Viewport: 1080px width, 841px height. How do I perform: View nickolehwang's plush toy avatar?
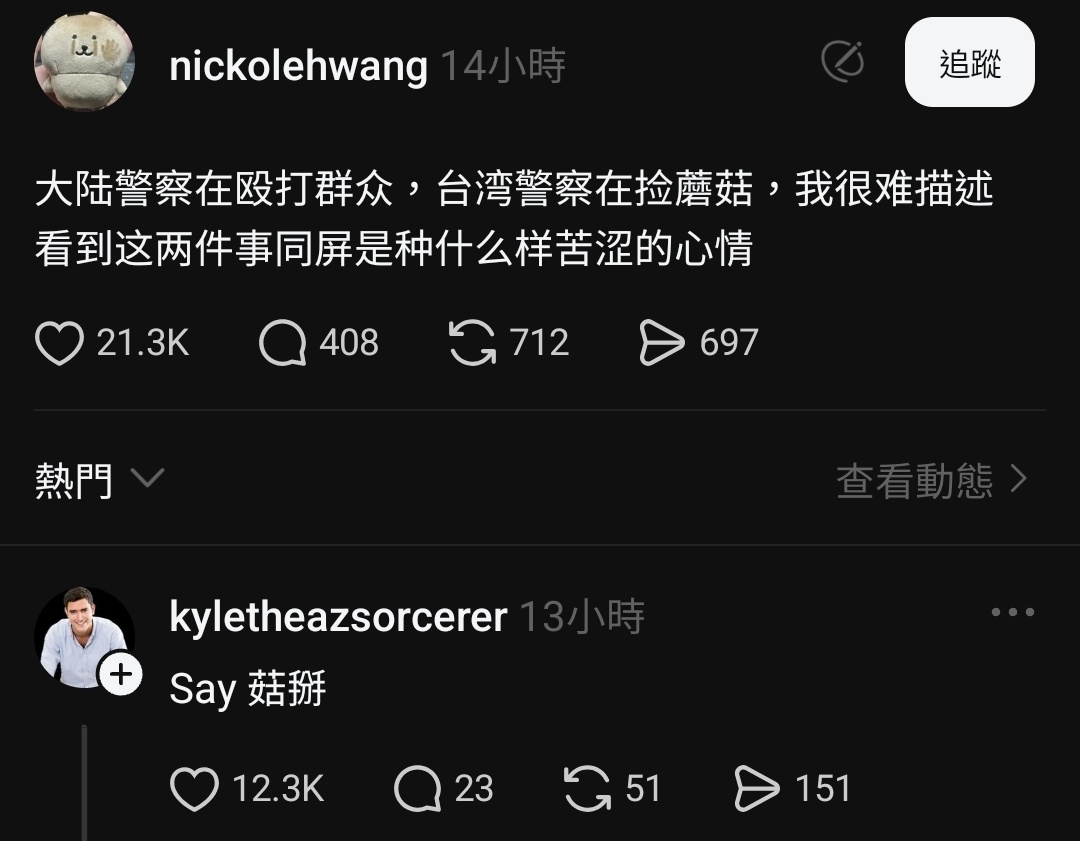click(x=84, y=62)
